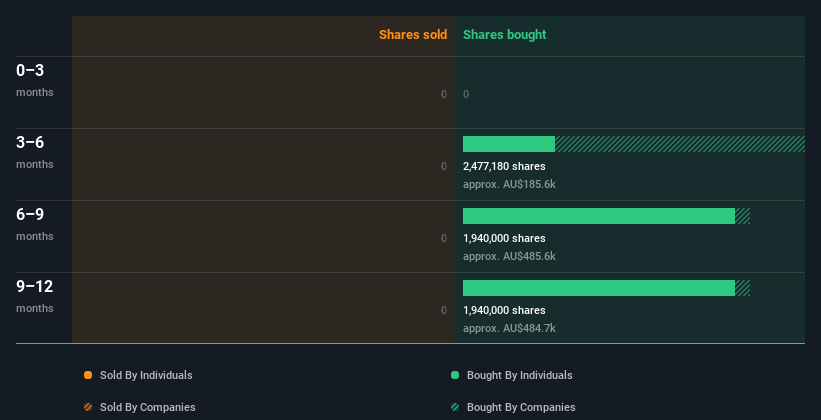Click the Shares bought column header

tap(505, 35)
